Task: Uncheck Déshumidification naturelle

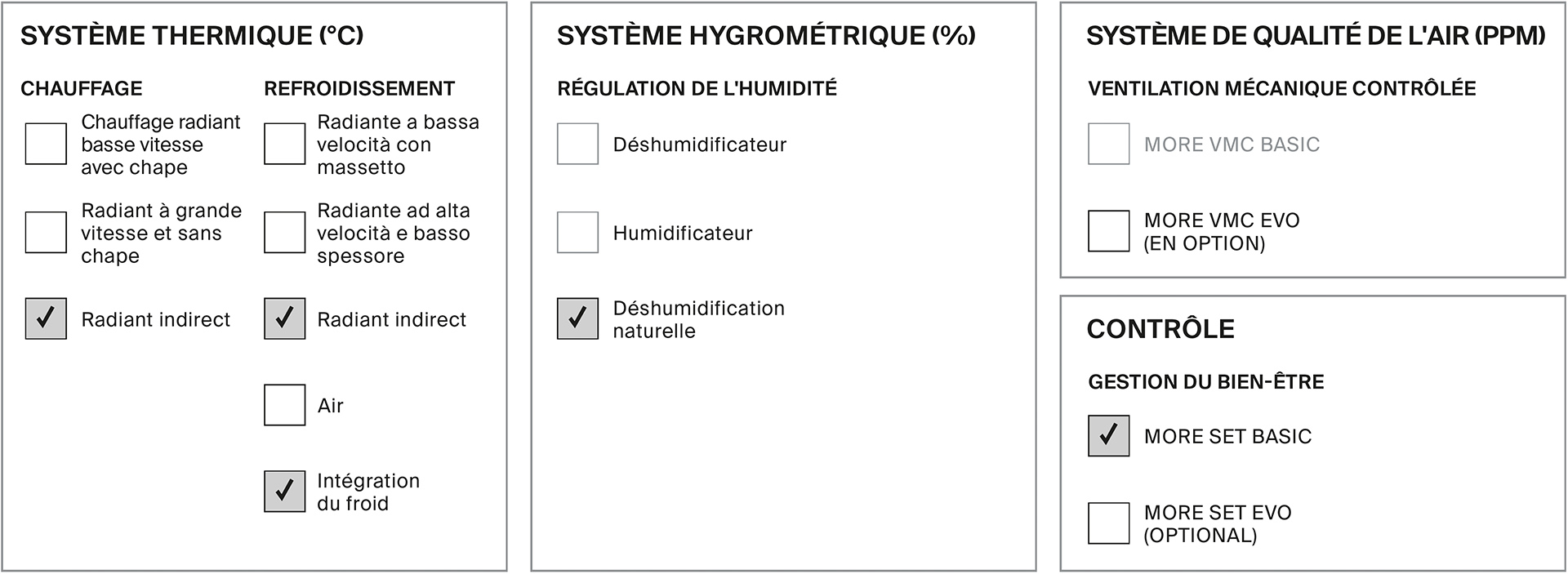Action: [577, 318]
